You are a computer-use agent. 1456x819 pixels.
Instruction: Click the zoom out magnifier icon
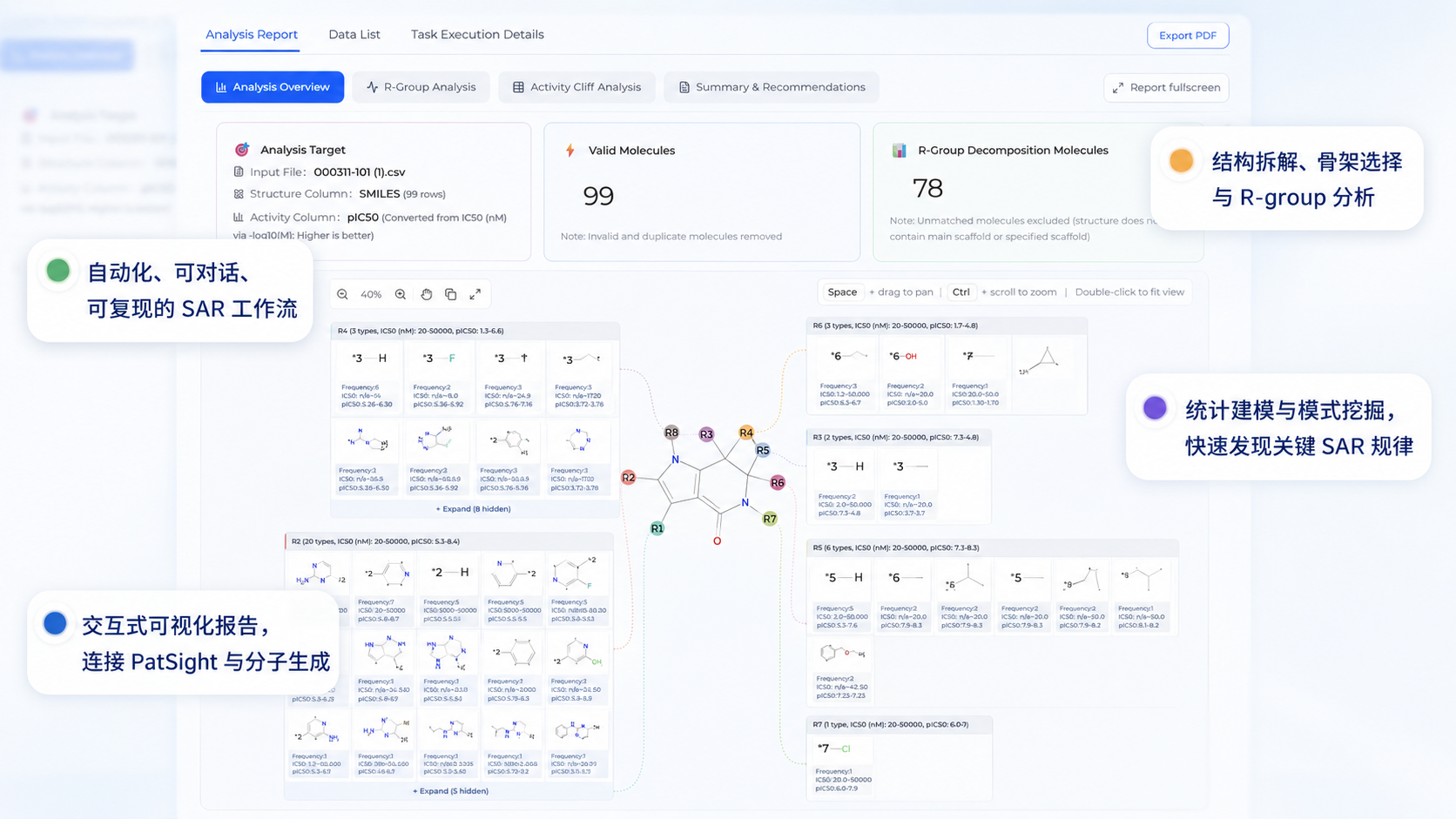342,294
